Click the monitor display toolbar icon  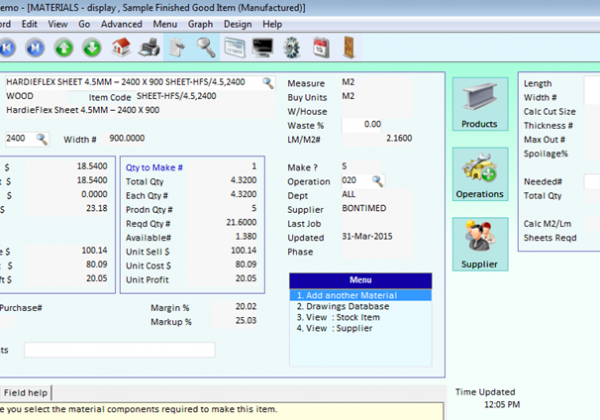pos(263,48)
